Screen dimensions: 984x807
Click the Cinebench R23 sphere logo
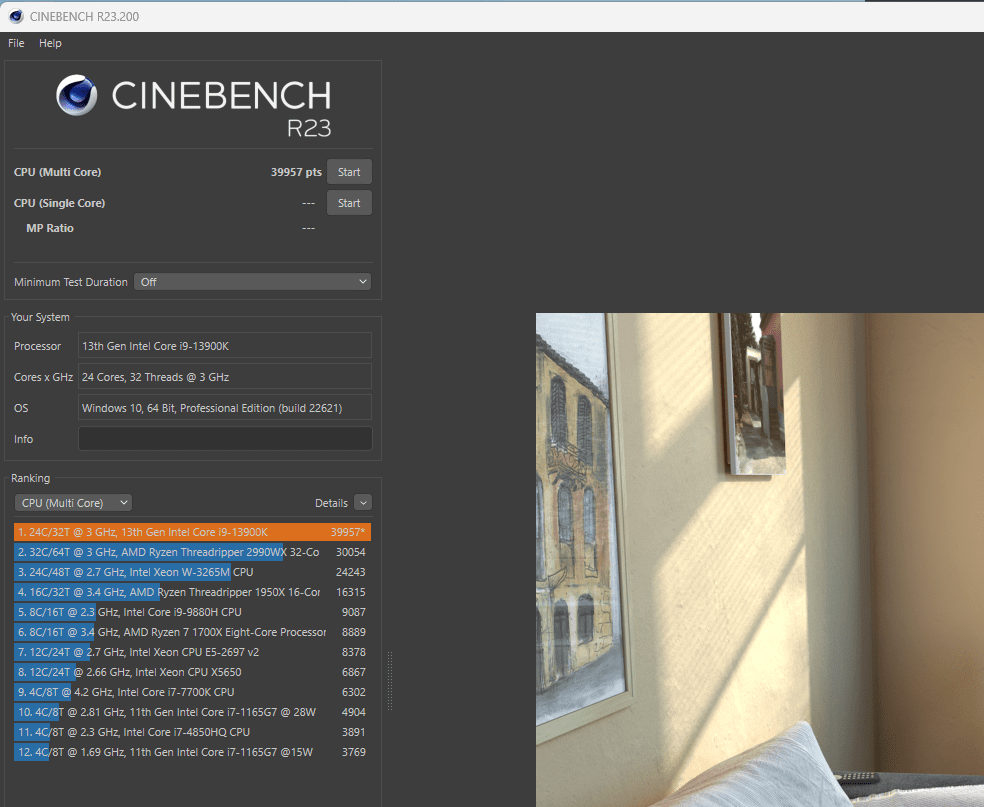tap(77, 95)
